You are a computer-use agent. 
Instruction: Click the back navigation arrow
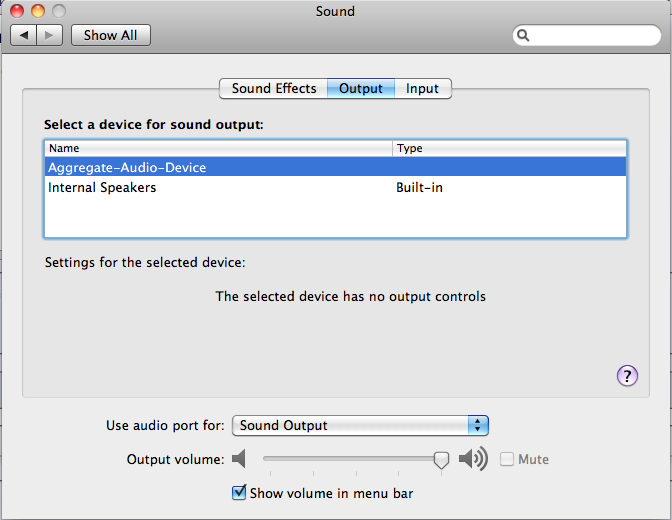[x=24, y=35]
